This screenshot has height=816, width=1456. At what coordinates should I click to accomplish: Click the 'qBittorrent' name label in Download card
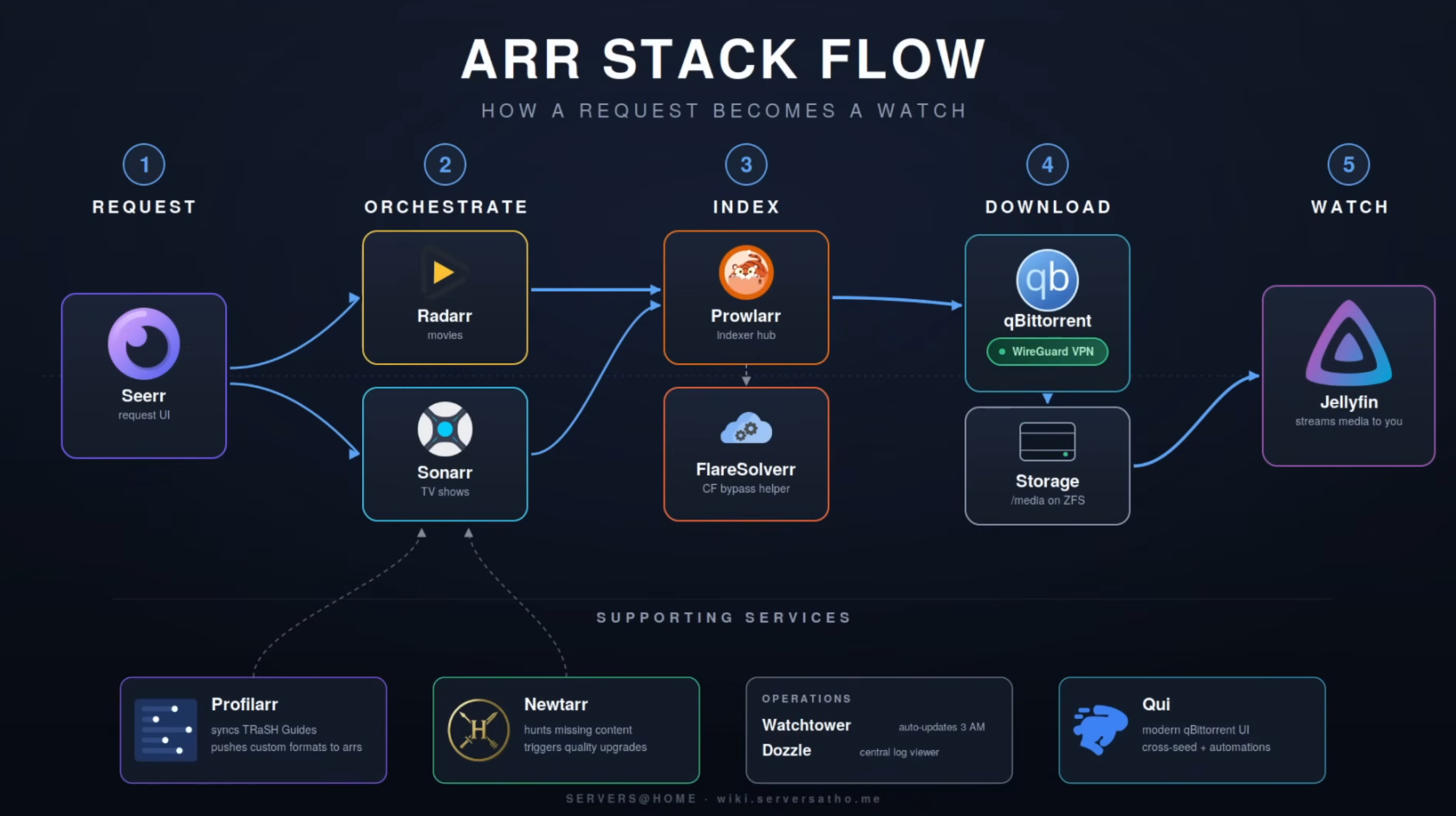[1047, 321]
